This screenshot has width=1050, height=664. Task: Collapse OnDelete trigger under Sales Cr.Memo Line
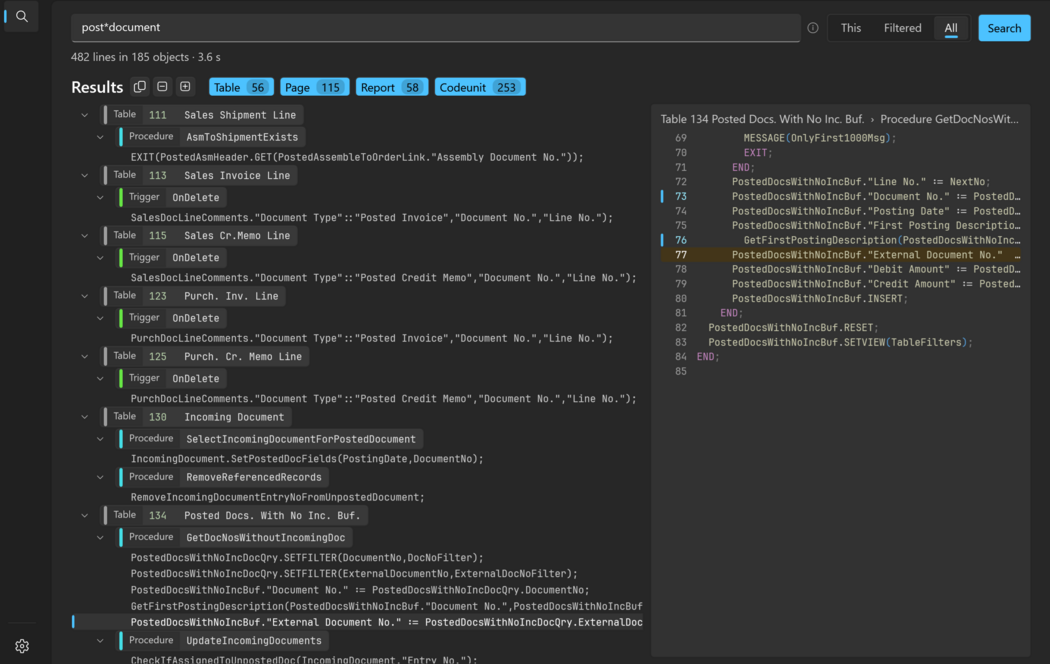(100, 258)
